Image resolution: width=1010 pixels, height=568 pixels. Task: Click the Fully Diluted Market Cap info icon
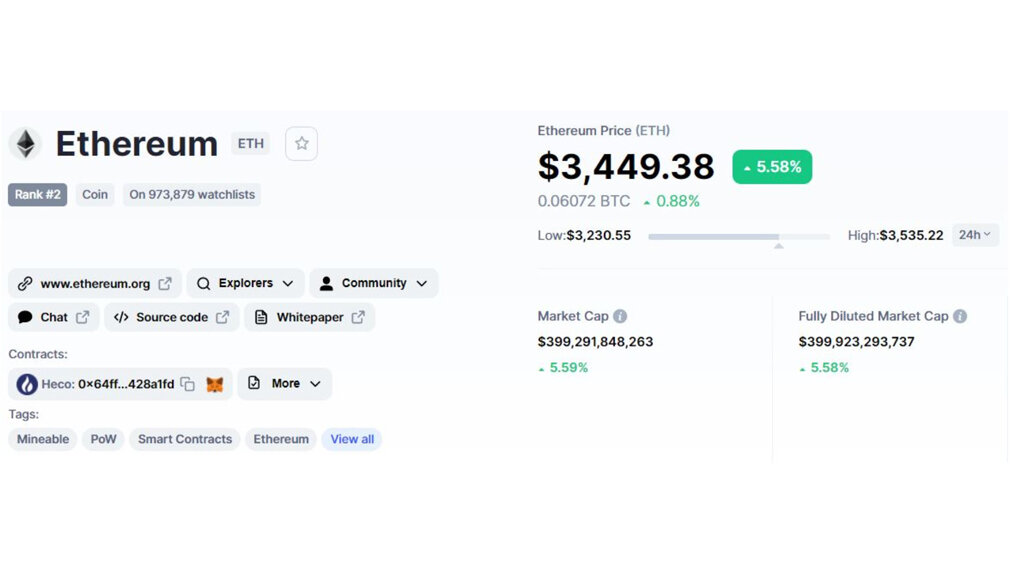point(960,316)
